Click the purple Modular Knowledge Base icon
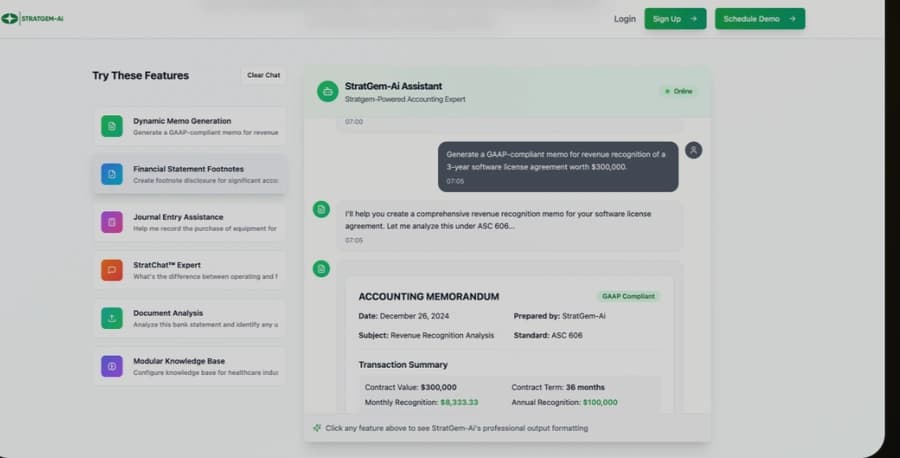This screenshot has width=900, height=458. coord(112,366)
